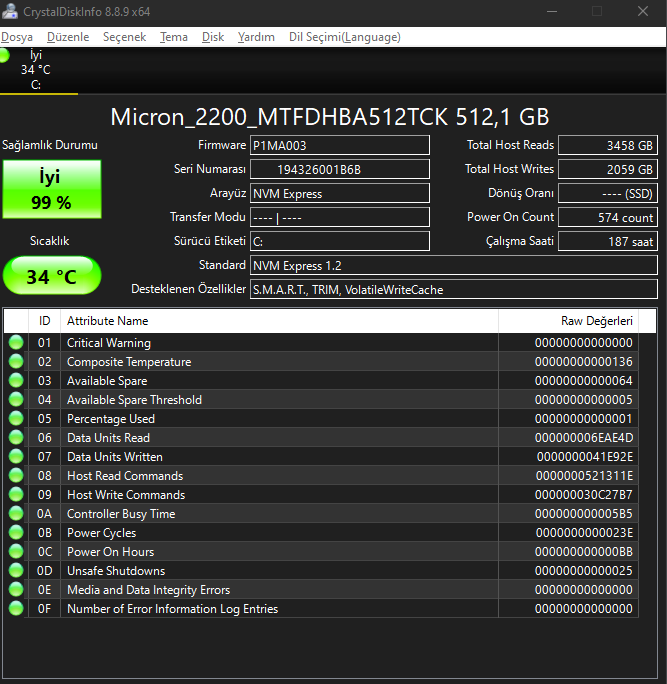Click status icon for Power Cycles row
This screenshot has width=667, height=684.
16,533
